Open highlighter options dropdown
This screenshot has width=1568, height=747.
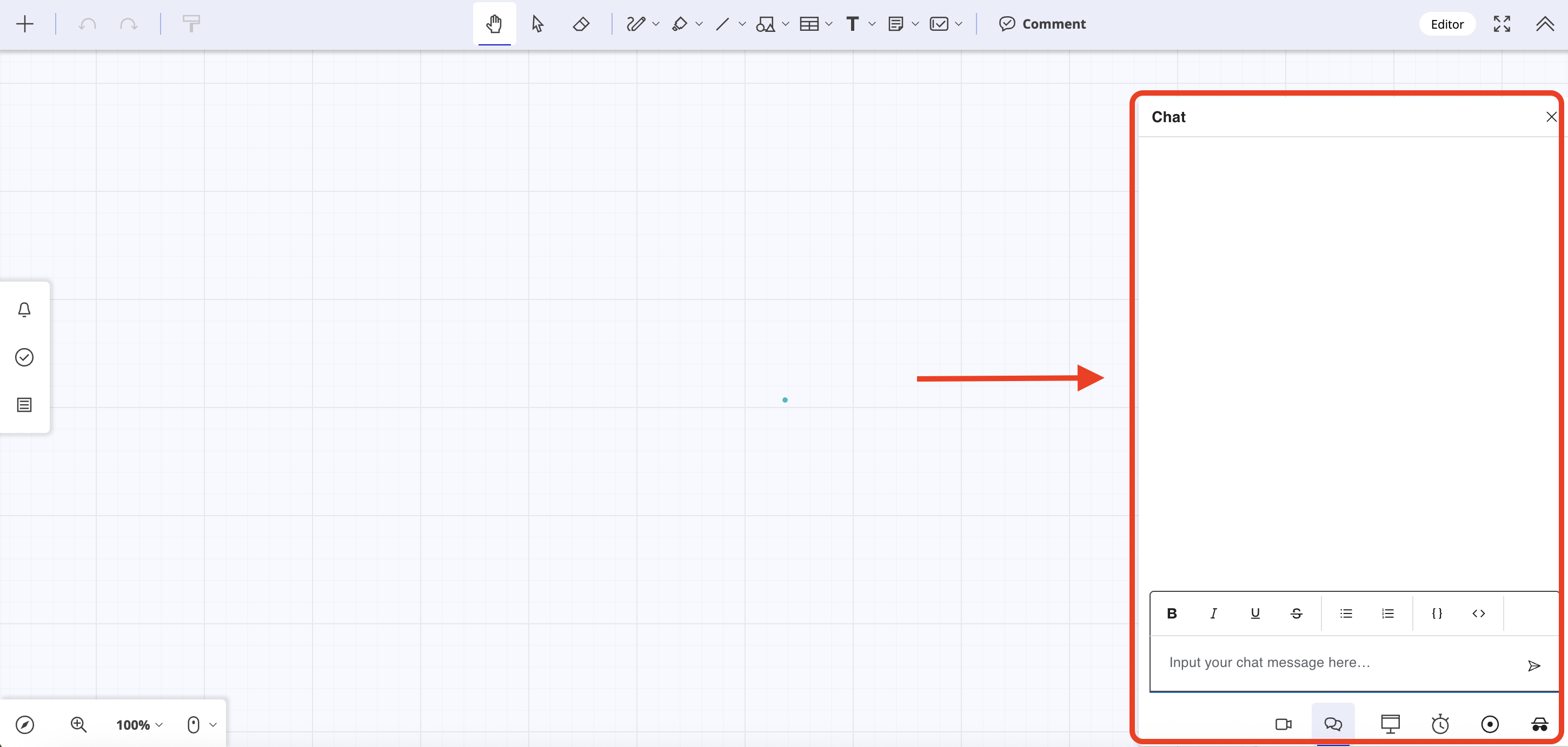pos(699,24)
